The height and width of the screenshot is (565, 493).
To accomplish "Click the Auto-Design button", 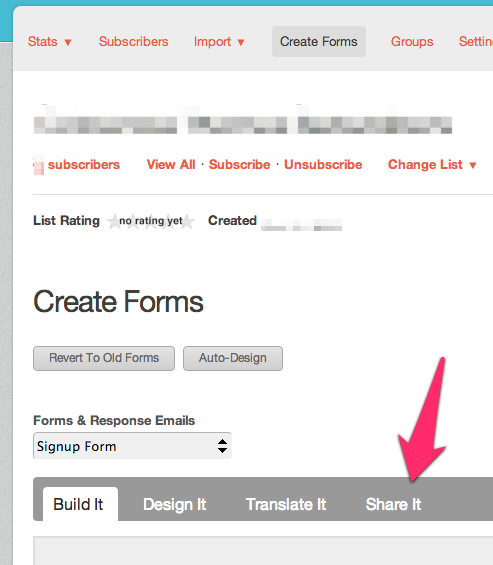I will [x=233, y=358].
